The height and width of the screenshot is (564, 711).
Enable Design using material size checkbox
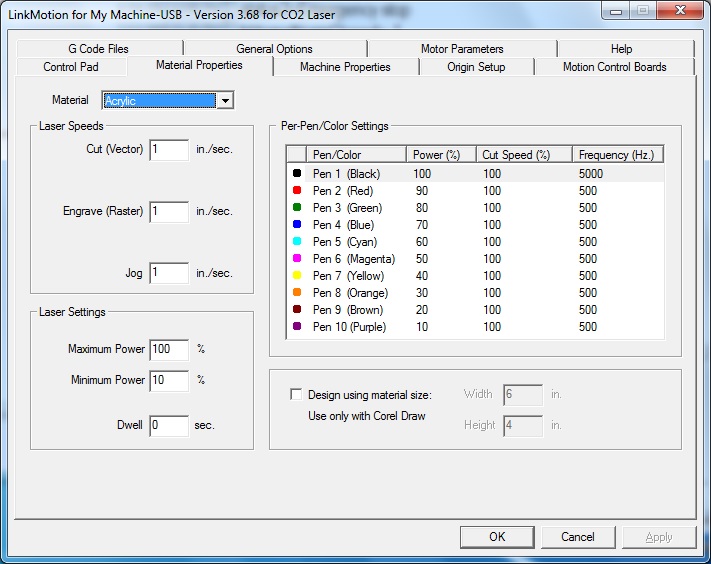click(295, 395)
